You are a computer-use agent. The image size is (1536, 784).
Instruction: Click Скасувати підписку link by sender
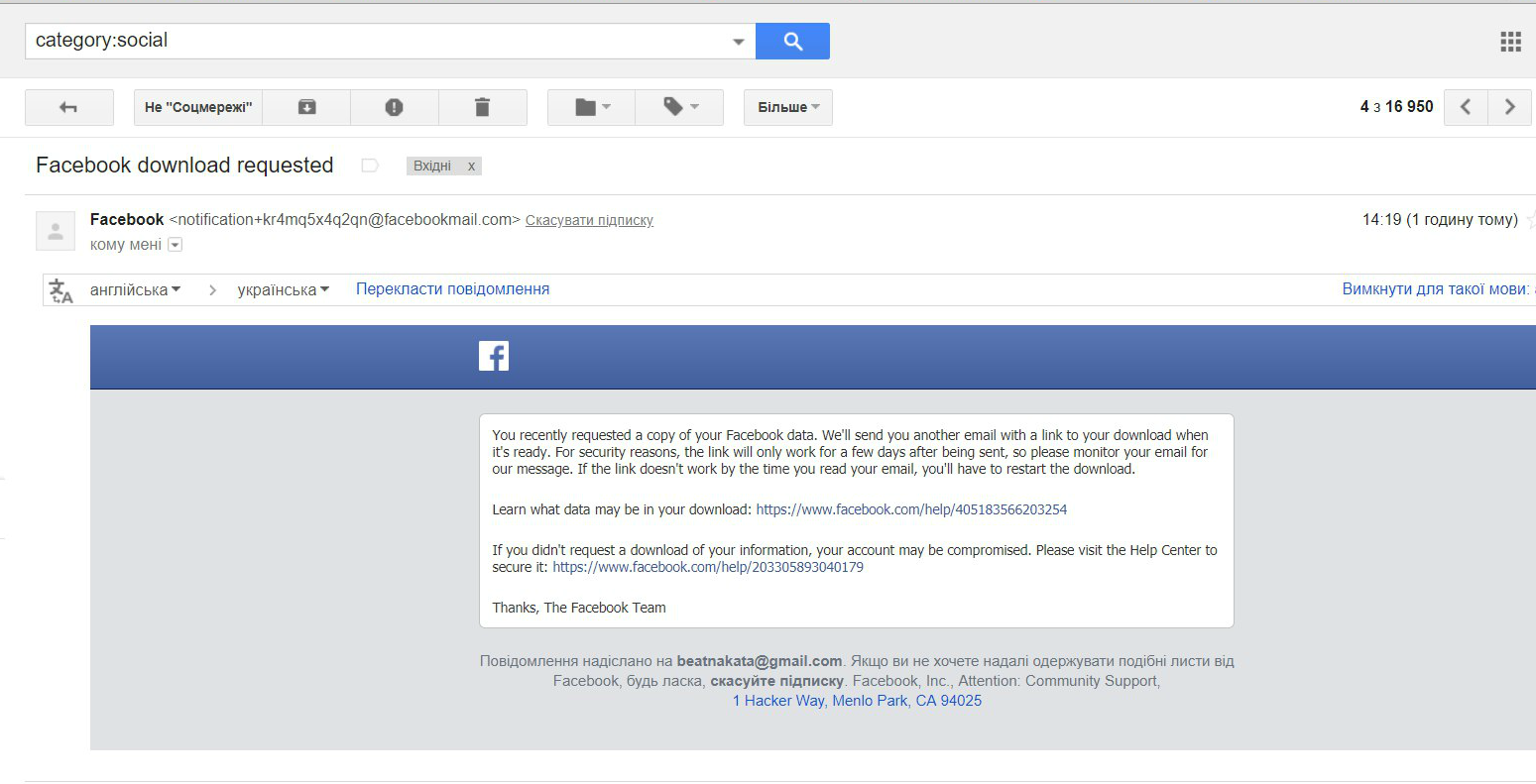click(589, 220)
